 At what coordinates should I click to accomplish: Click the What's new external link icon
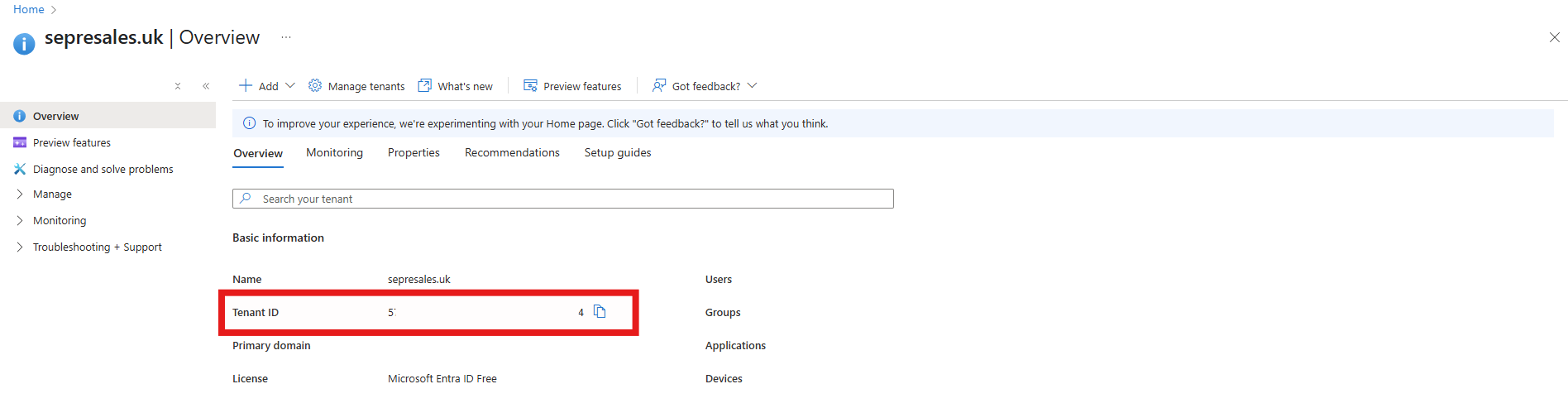[x=425, y=85]
